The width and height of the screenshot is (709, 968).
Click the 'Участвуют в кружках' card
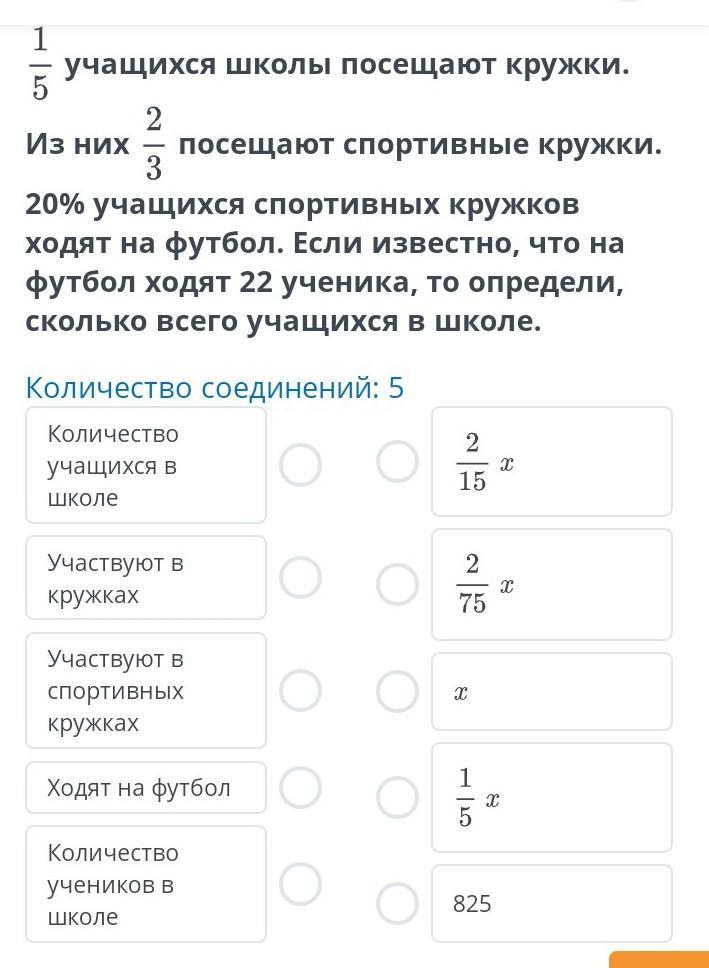(146, 578)
